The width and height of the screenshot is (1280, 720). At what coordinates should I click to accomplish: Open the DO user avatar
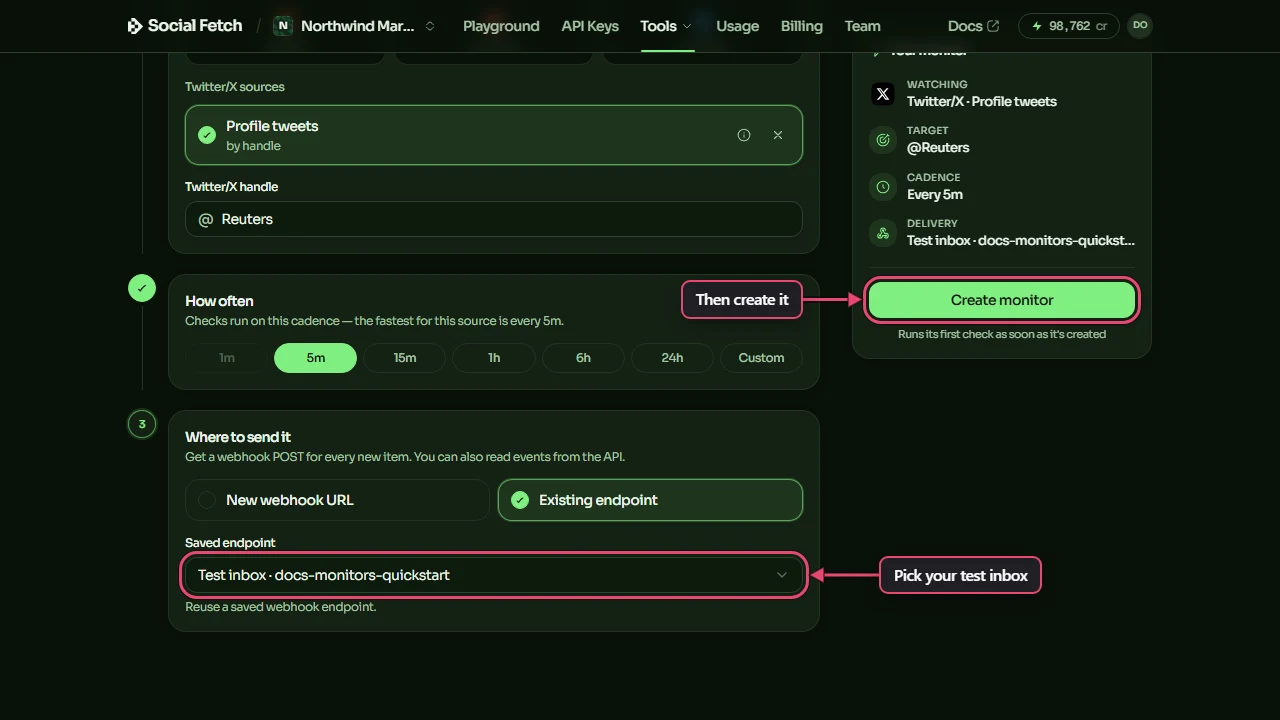(1140, 26)
